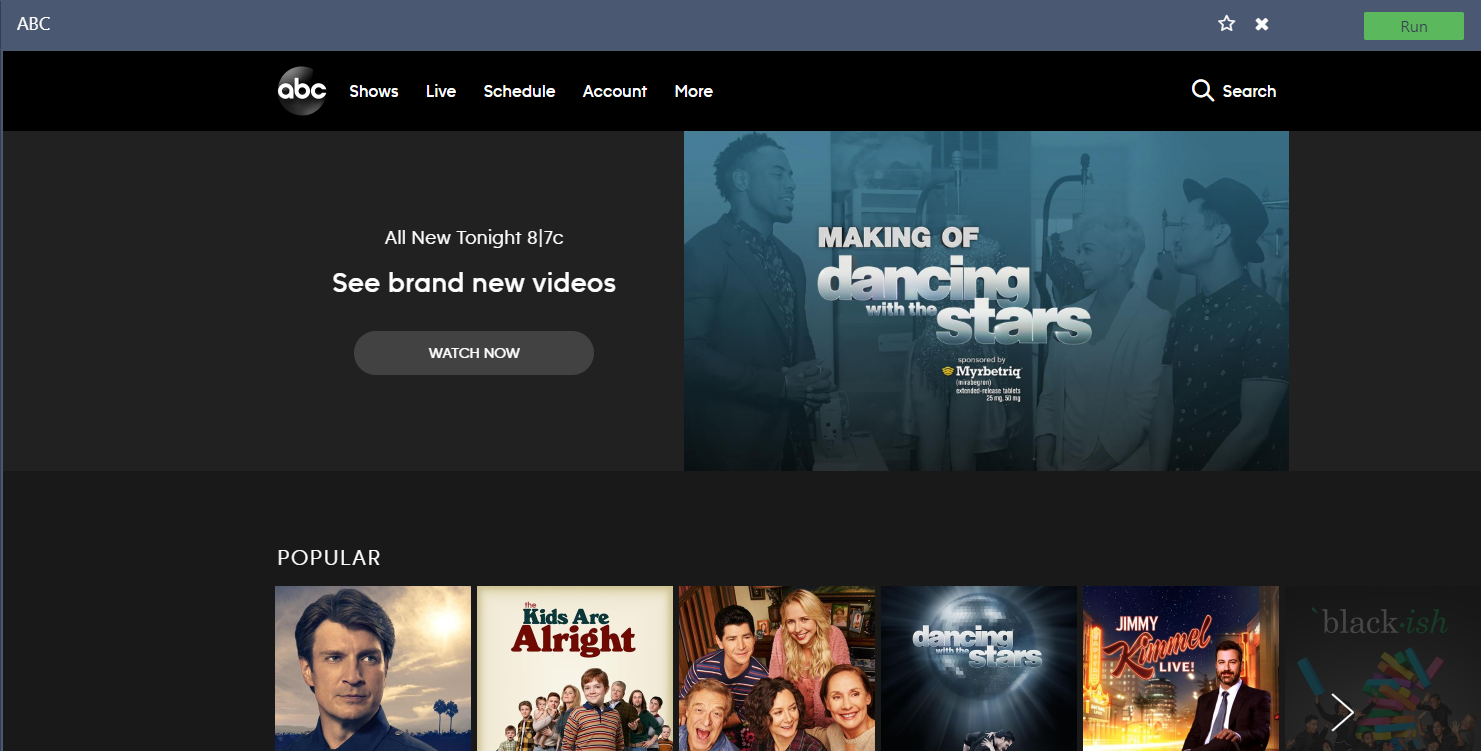Open The Kids Are Alright poster
1481x751 pixels.
pos(575,668)
